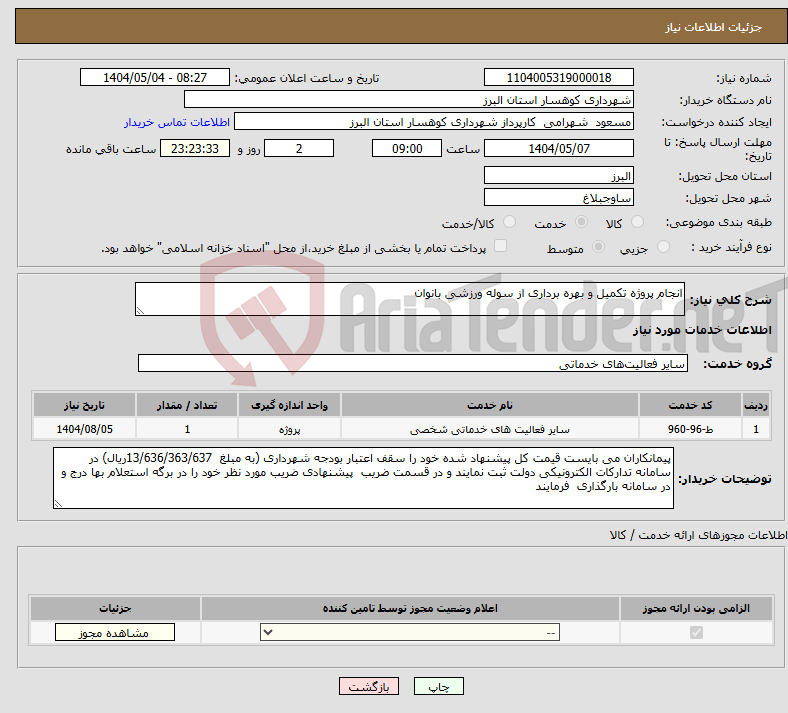Click the need date cell 1404/08/05
The width and height of the screenshot is (788, 713).
tap(84, 429)
